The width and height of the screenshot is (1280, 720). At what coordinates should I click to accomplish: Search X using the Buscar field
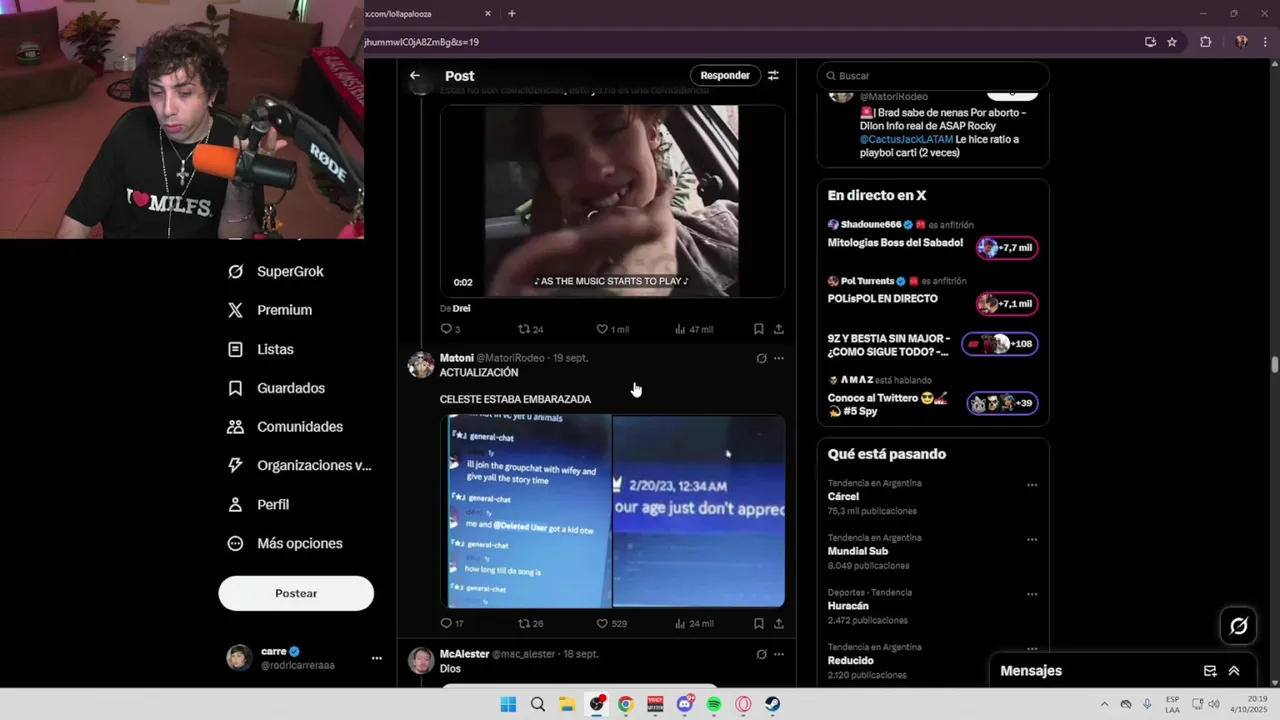click(x=933, y=76)
